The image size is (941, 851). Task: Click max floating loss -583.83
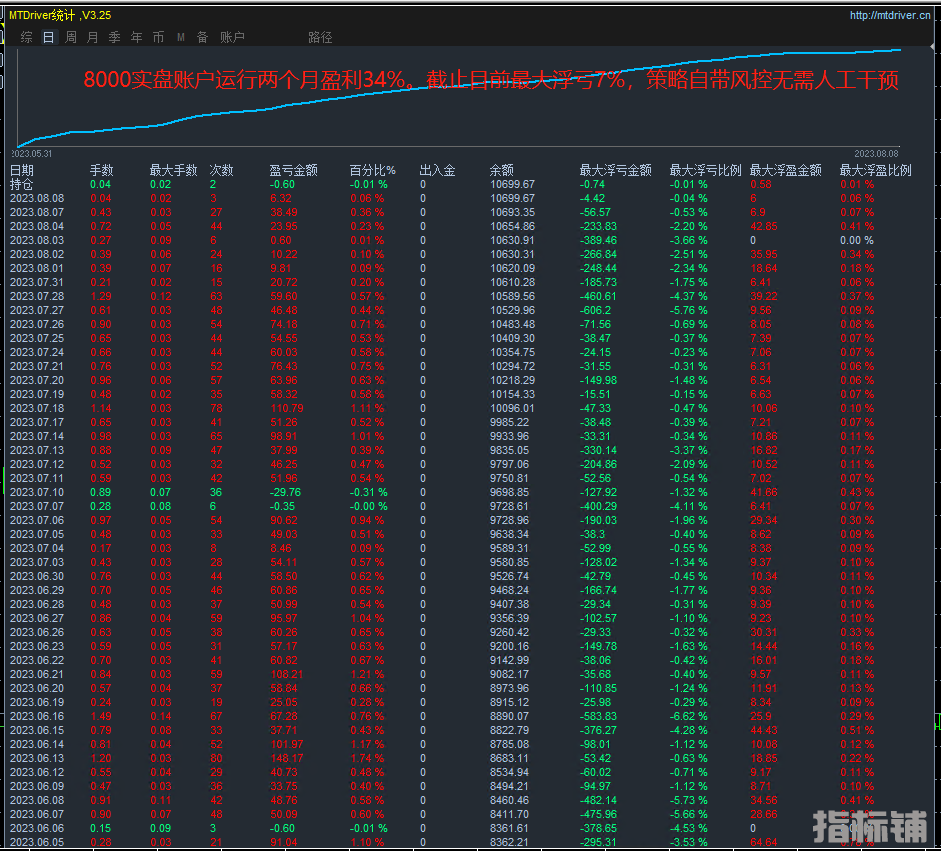[x=598, y=717]
